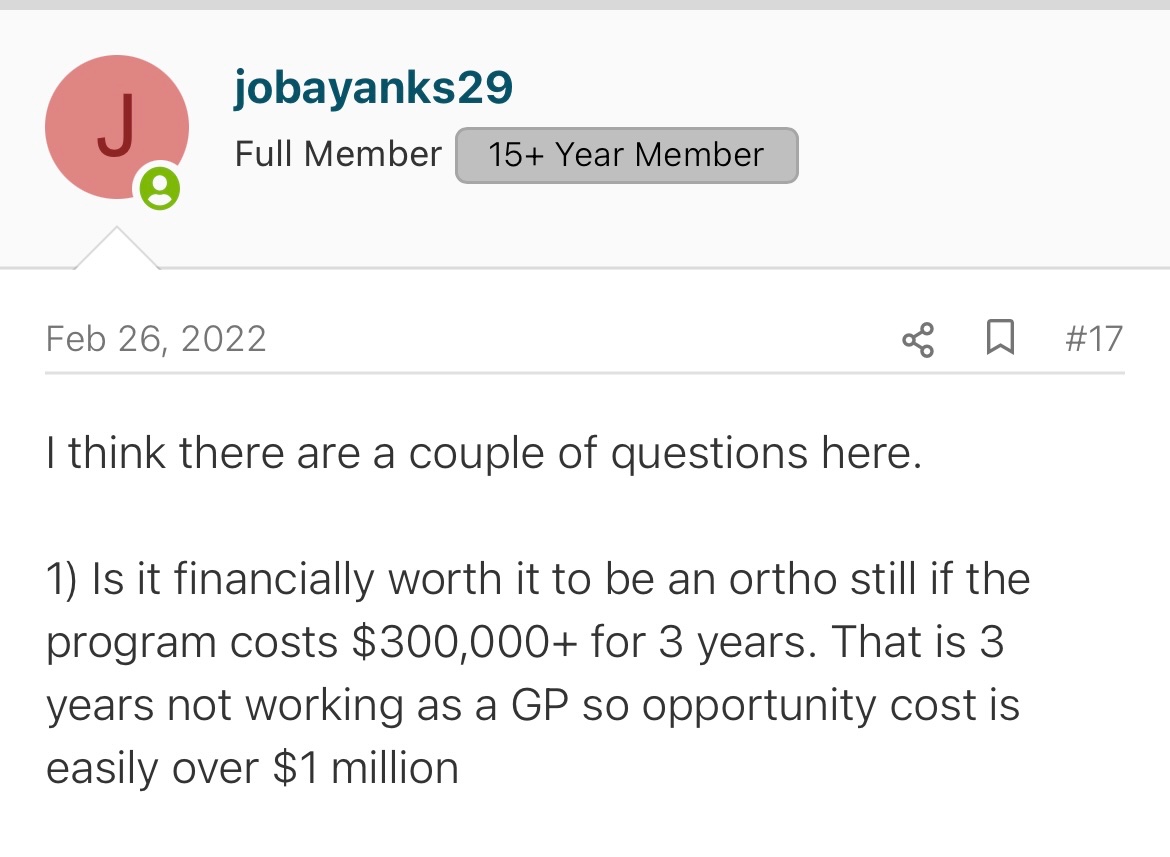Viewport: 1170px width, 857px height.
Task: Click the triangular pointer below the avatar
Action: coord(116,248)
